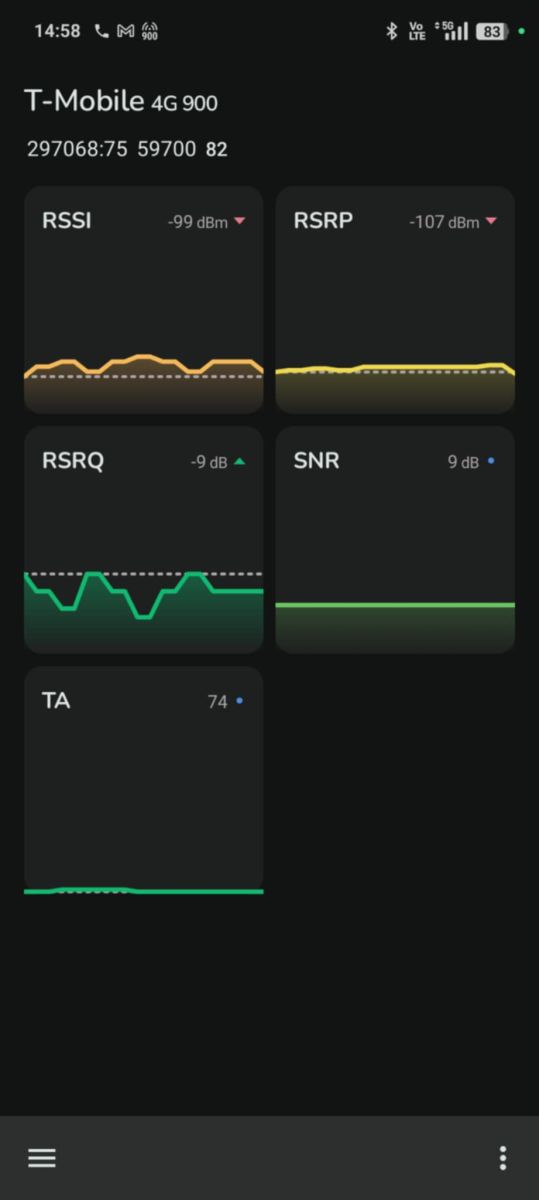Open the RSSI signal chart card
Viewport: 539px width, 1200px height.
point(143,299)
